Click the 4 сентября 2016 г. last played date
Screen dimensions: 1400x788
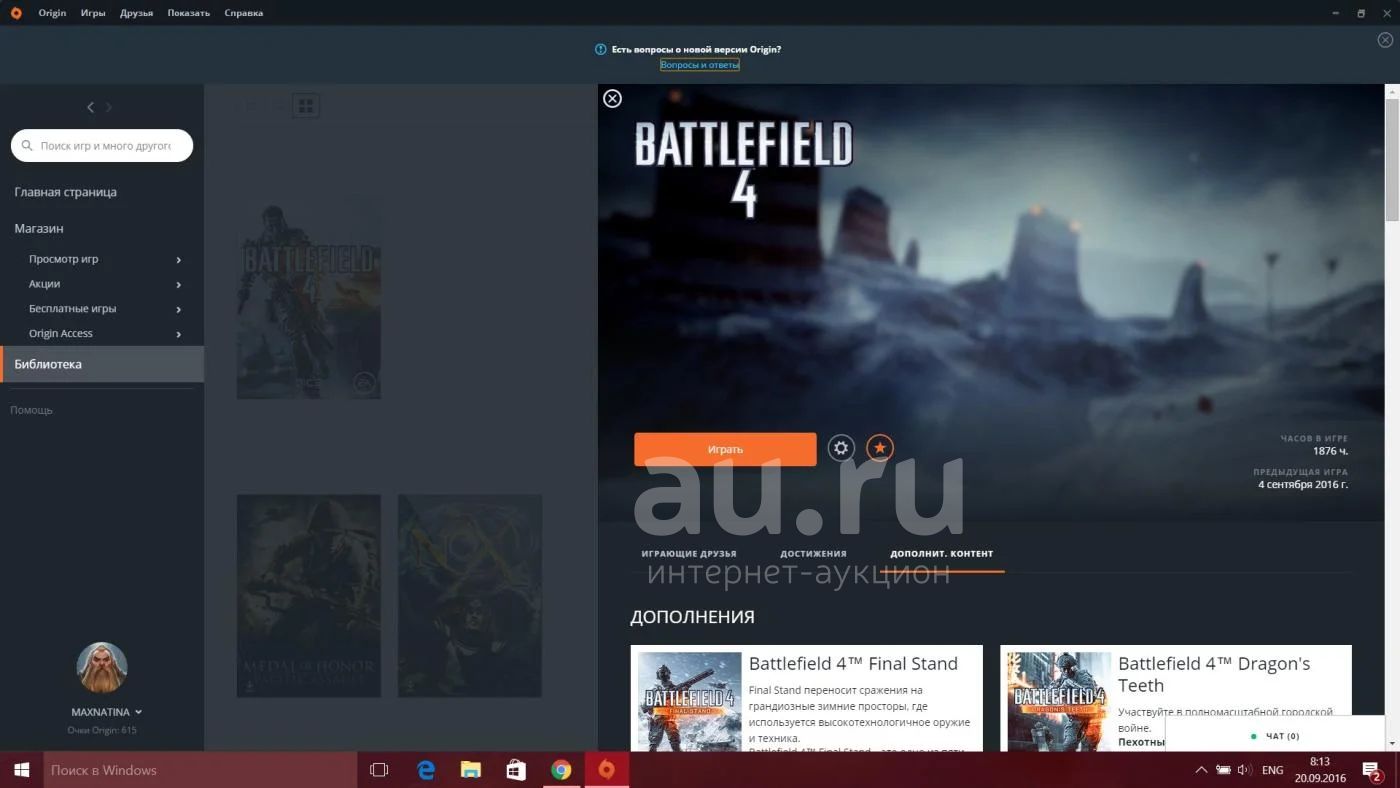(1303, 484)
